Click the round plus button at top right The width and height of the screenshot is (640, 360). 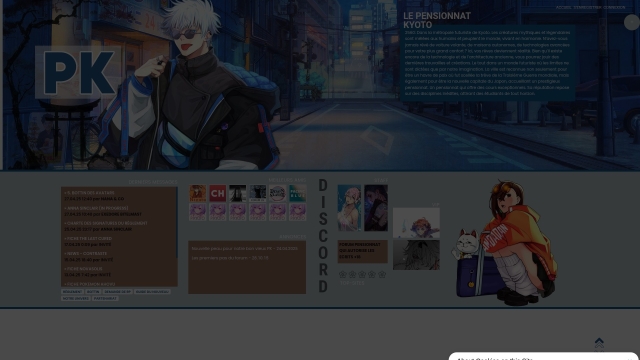tap(631, 22)
